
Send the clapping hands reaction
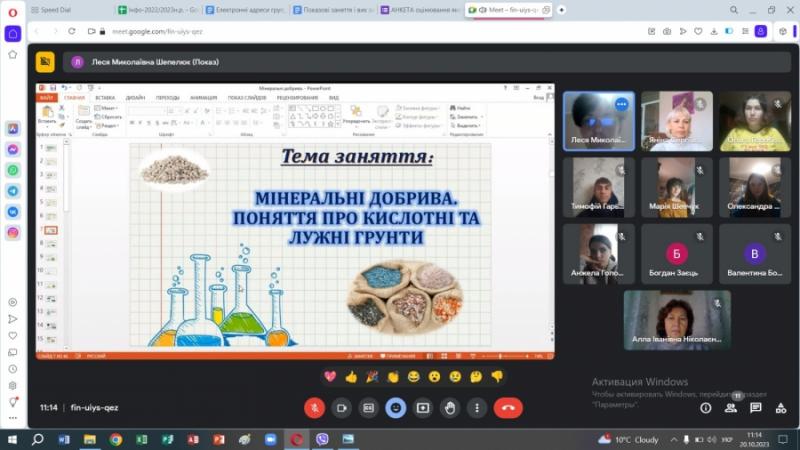392,377
